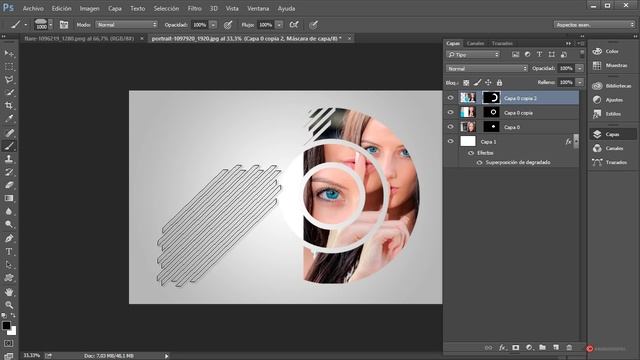Open the Ventana menu
640x360 pixels.
click(x=258, y=8)
